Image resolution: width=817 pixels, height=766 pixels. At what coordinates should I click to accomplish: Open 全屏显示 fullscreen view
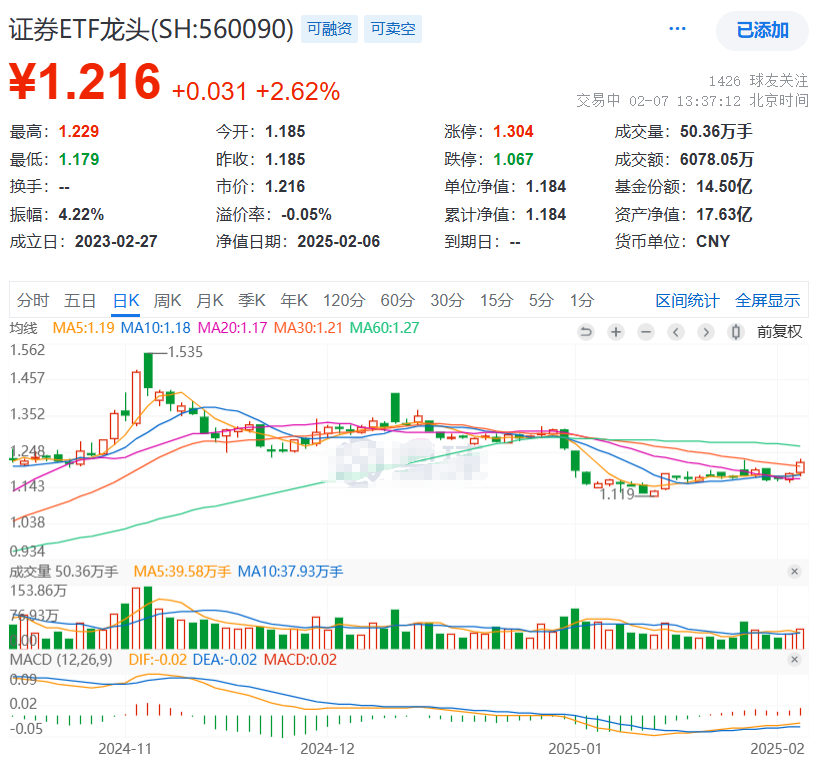(x=767, y=299)
